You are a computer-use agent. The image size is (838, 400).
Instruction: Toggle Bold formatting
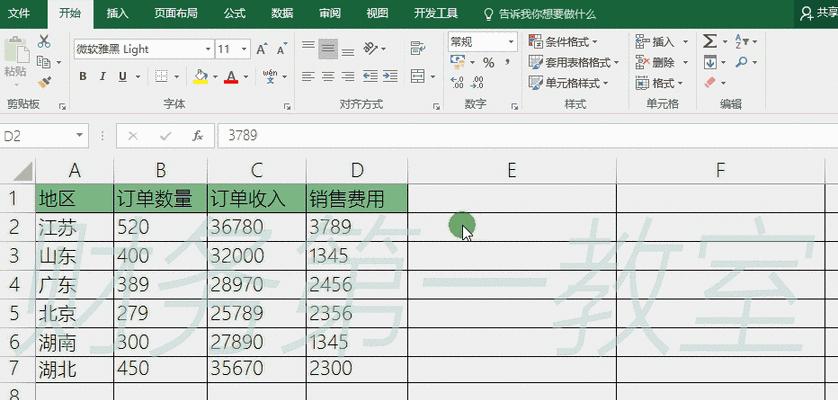pyautogui.click(x=83, y=76)
